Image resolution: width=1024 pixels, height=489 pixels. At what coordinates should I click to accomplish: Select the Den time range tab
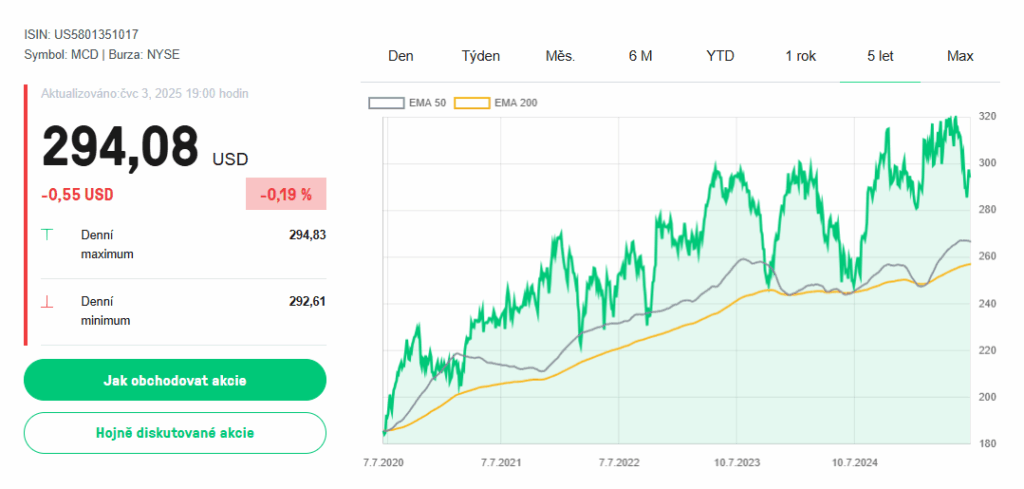tap(400, 56)
